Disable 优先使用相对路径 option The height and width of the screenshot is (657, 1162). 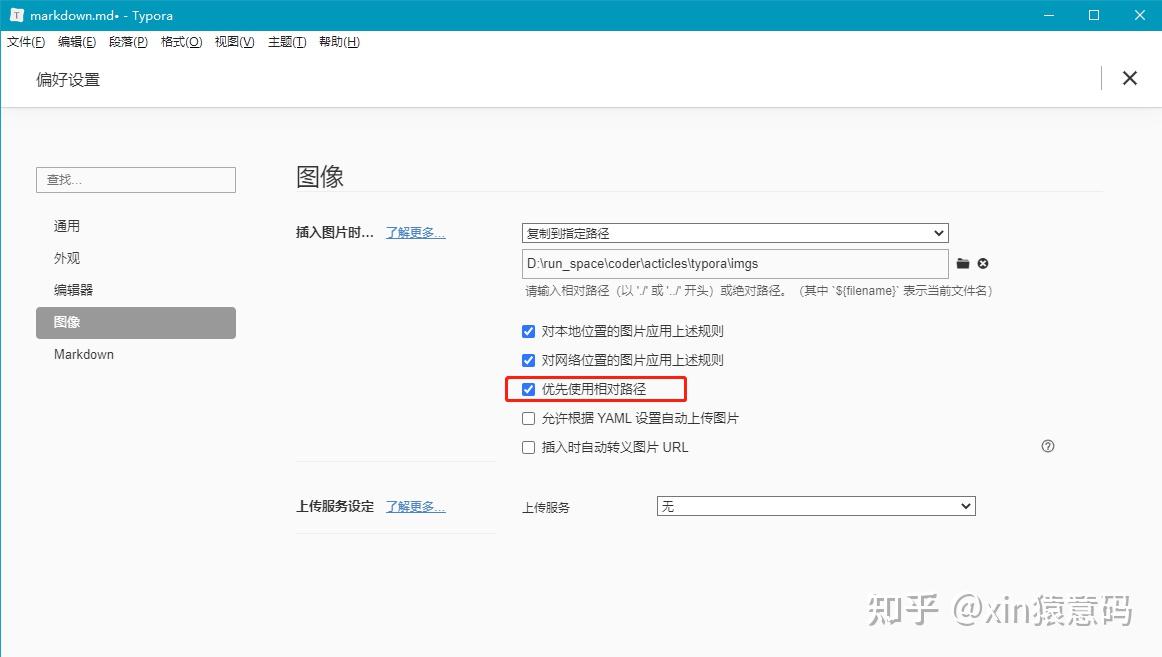coord(528,389)
